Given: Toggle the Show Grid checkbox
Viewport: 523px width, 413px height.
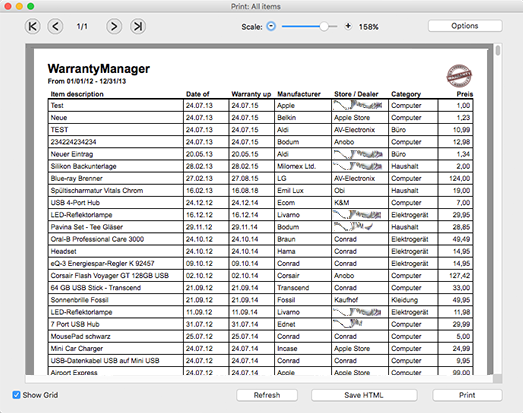Looking at the screenshot, I should click(x=16, y=395).
